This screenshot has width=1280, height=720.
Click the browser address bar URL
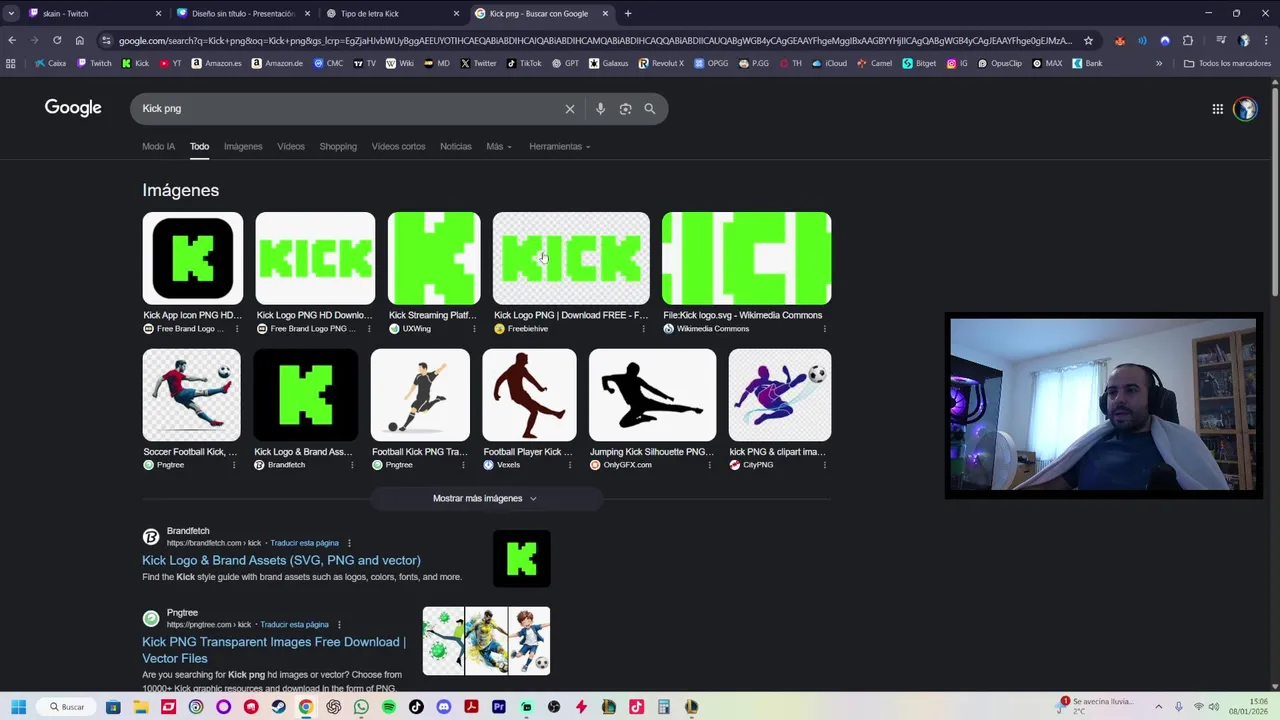coord(595,41)
